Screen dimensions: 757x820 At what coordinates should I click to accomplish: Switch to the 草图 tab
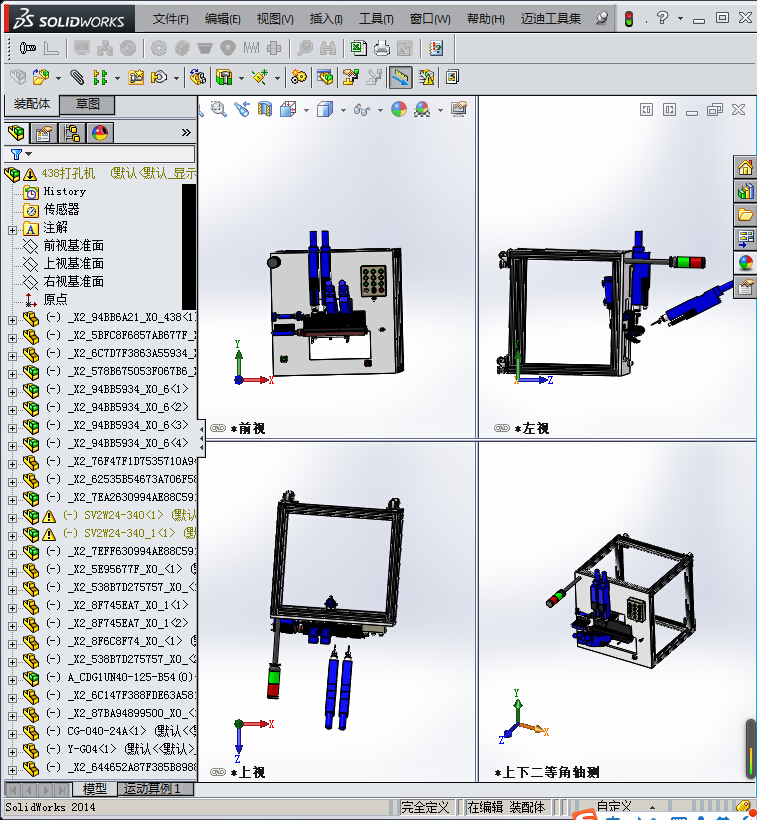coord(87,104)
